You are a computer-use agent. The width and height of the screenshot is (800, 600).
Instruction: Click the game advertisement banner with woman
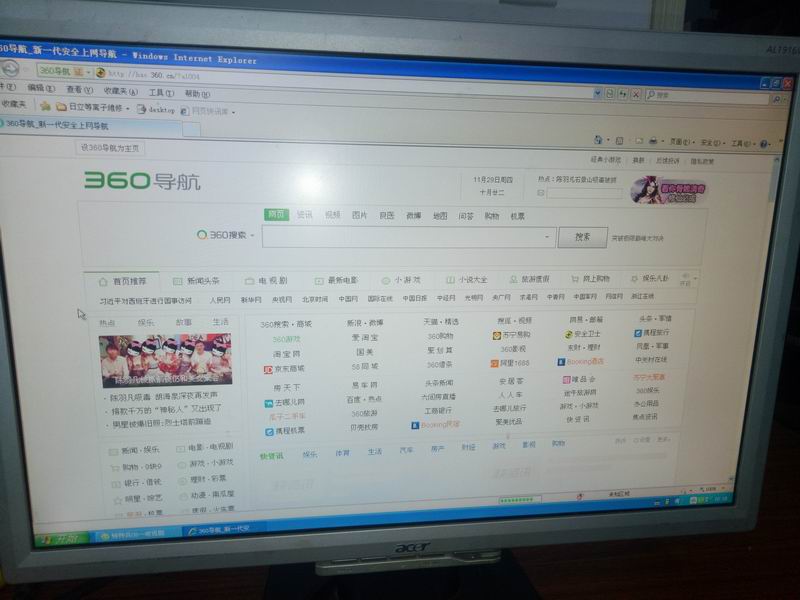(669, 190)
